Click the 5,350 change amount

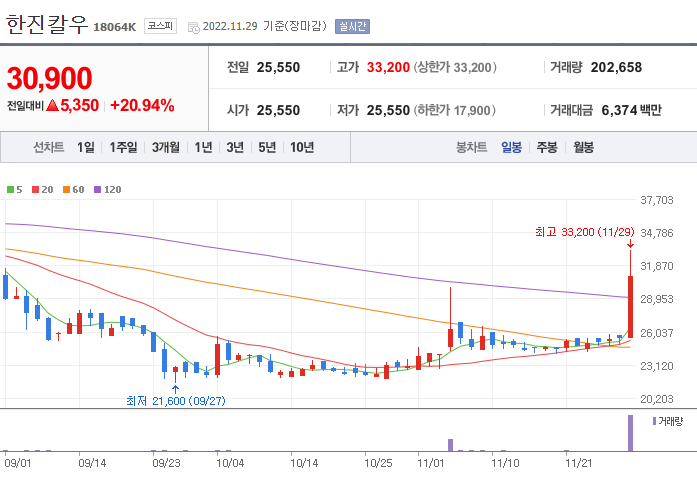tap(80, 105)
